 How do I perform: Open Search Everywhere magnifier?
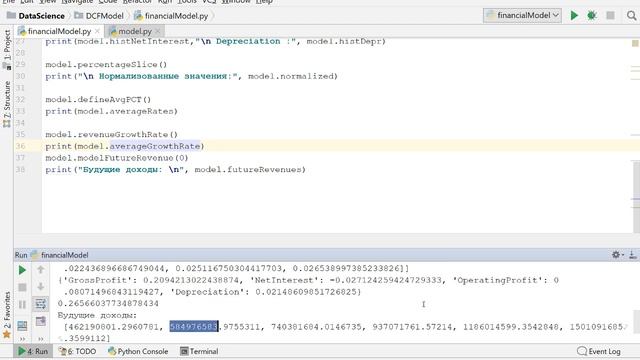tap(631, 16)
